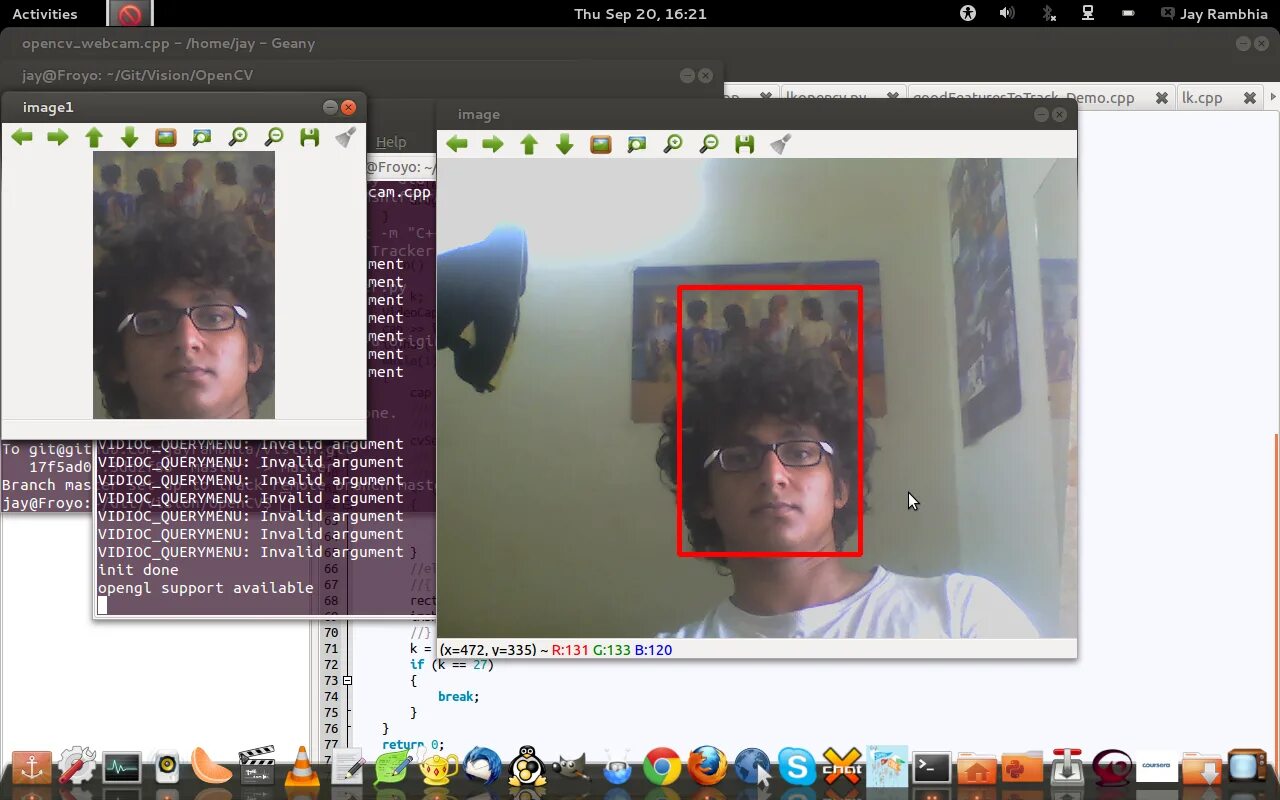Open the Activities overview
Screen dimensions: 1280x800
coord(45,14)
